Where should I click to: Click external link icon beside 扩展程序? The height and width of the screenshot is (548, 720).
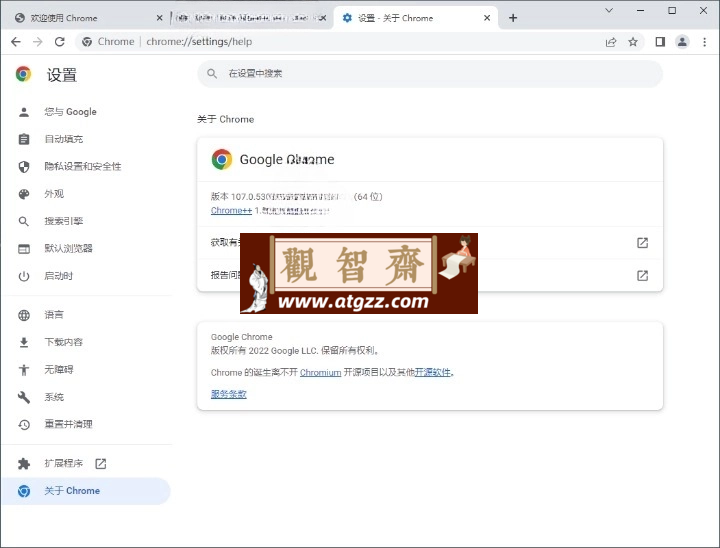coord(101,463)
